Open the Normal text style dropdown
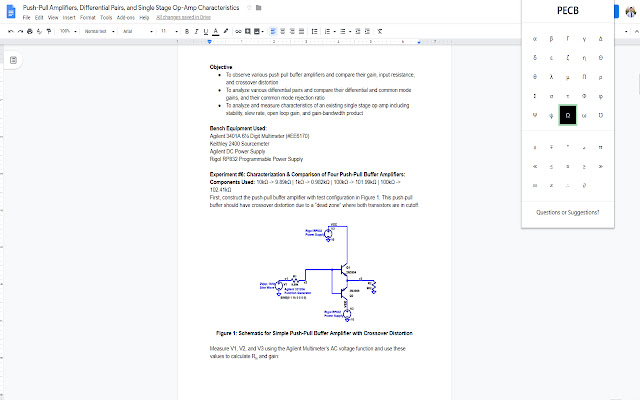Image resolution: width=640 pixels, height=400 pixels. coord(99,31)
